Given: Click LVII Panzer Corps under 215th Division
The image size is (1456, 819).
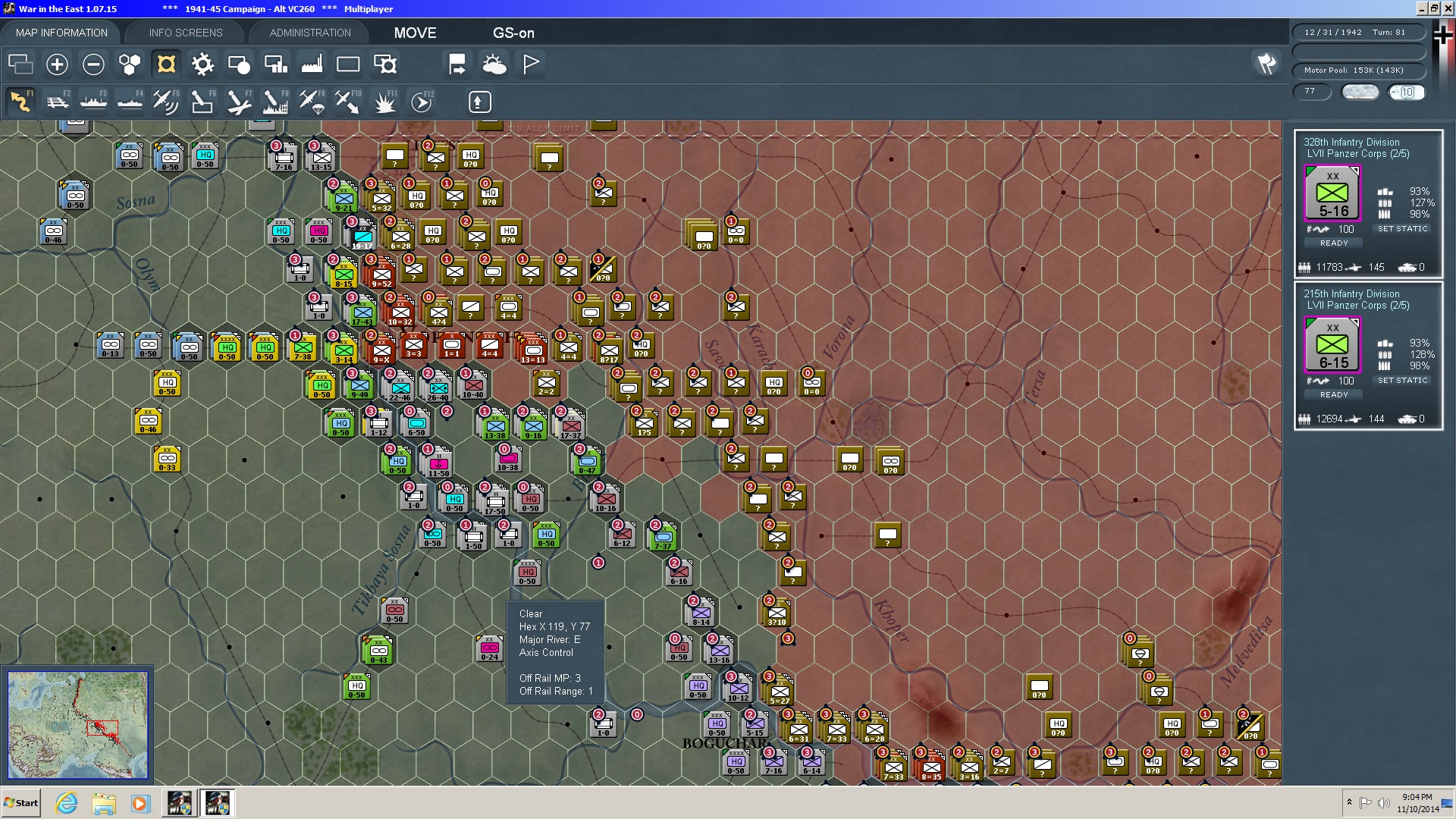Looking at the screenshot, I should pyautogui.click(x=1357, y=306).
